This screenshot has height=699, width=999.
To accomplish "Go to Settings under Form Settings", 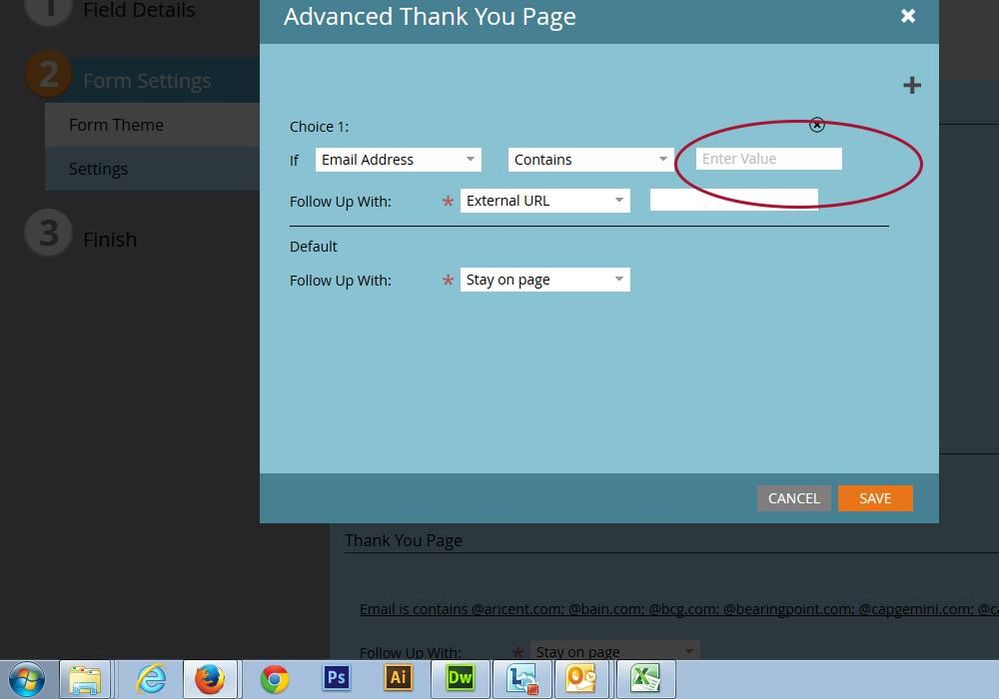I will [98, 169].
